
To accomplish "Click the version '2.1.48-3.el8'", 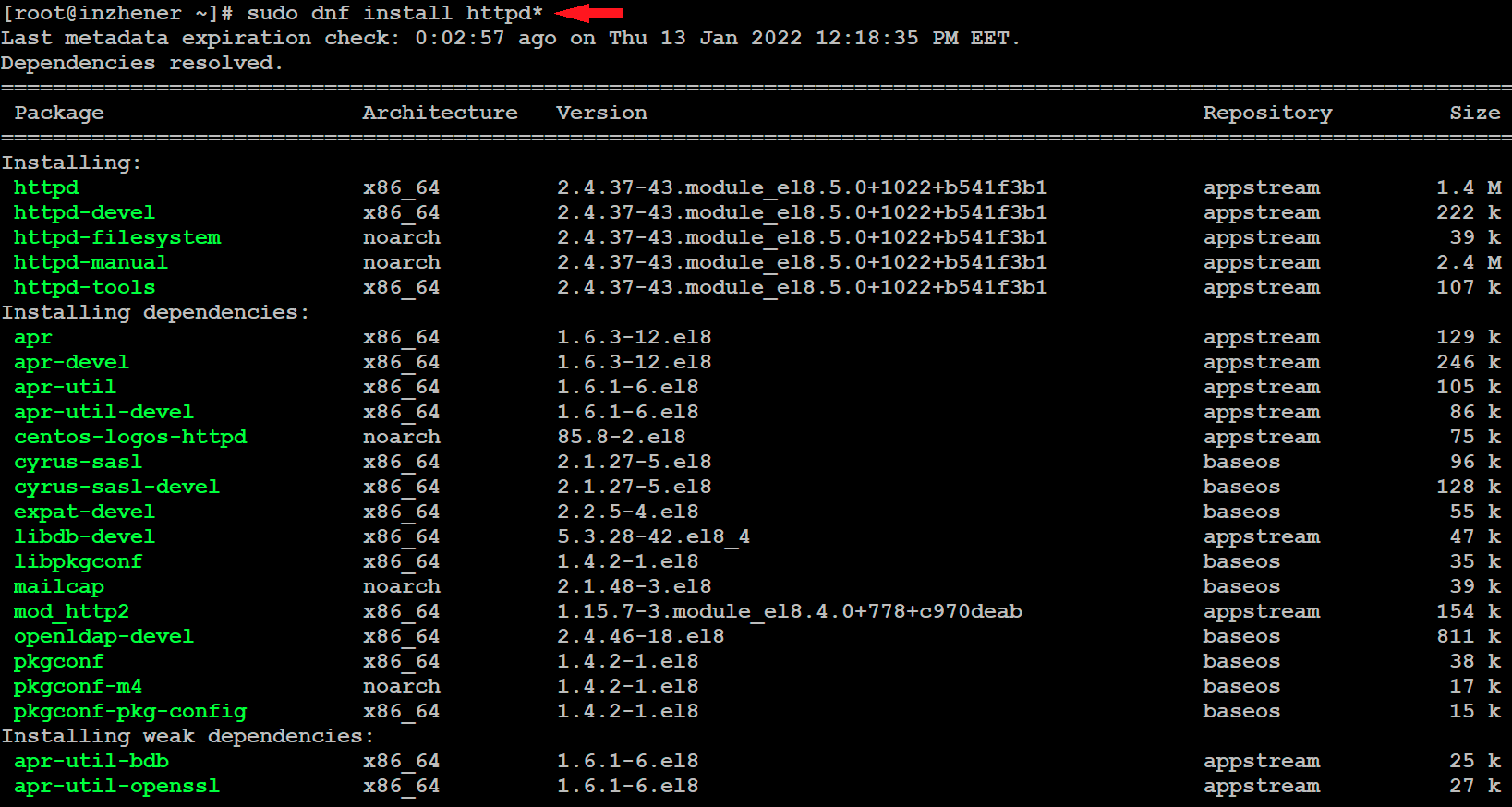I will pyautogui.click(x=634, y=586).
